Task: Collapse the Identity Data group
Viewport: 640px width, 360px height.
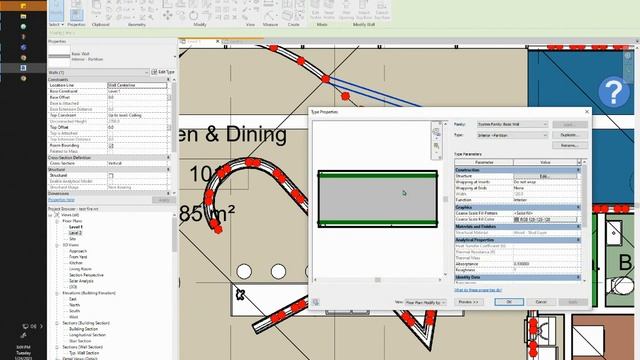Action: pos(578,278)
